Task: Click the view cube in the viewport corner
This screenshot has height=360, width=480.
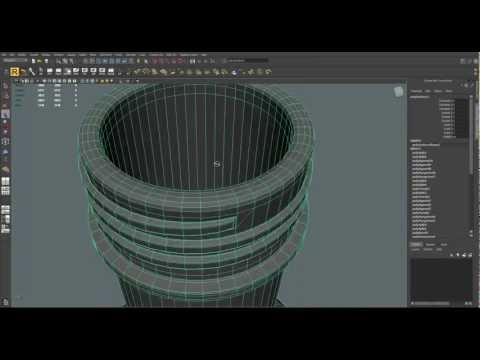Action: point(398,92)
